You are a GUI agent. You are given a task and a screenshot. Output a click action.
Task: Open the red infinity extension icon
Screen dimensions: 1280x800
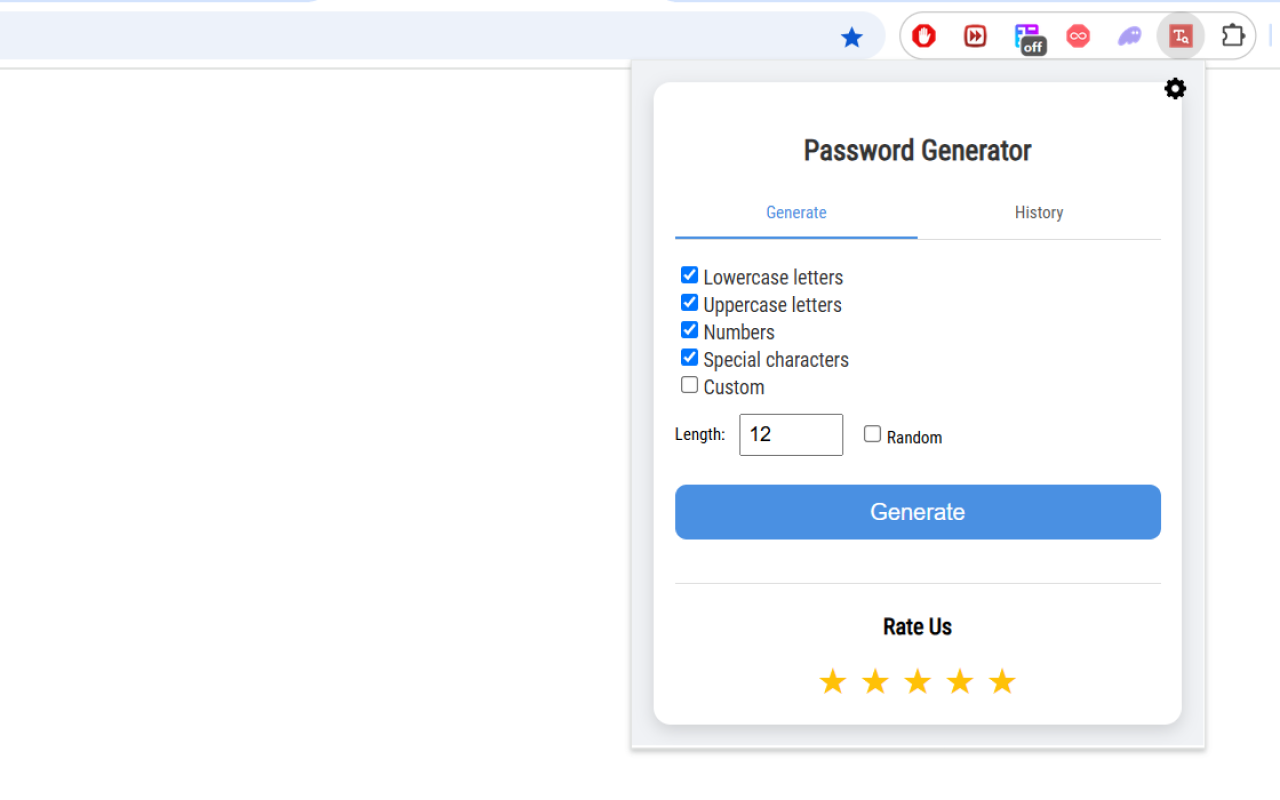click(1078, 37)
